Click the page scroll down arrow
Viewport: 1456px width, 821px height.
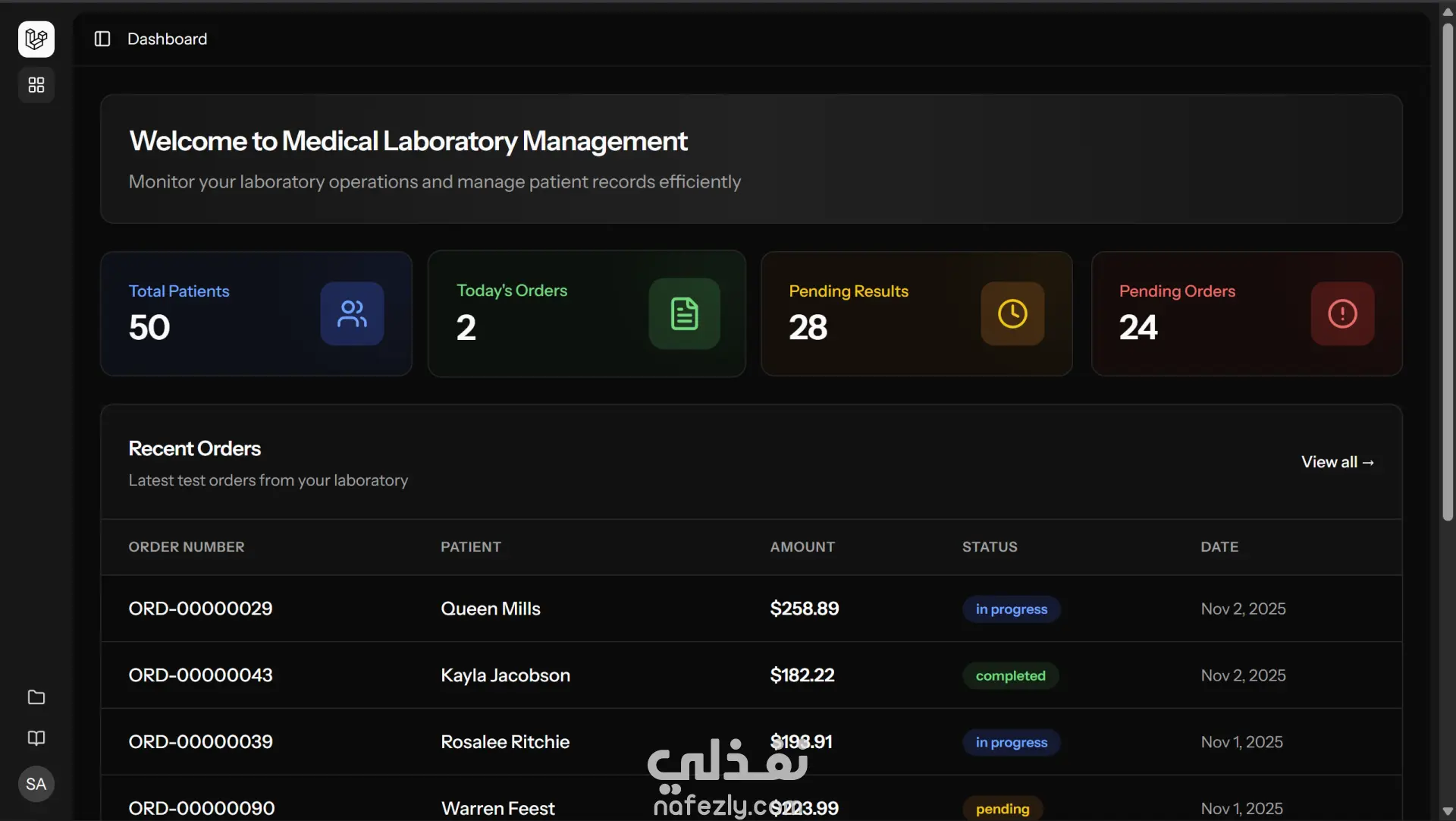click(x=1448, y=811)
